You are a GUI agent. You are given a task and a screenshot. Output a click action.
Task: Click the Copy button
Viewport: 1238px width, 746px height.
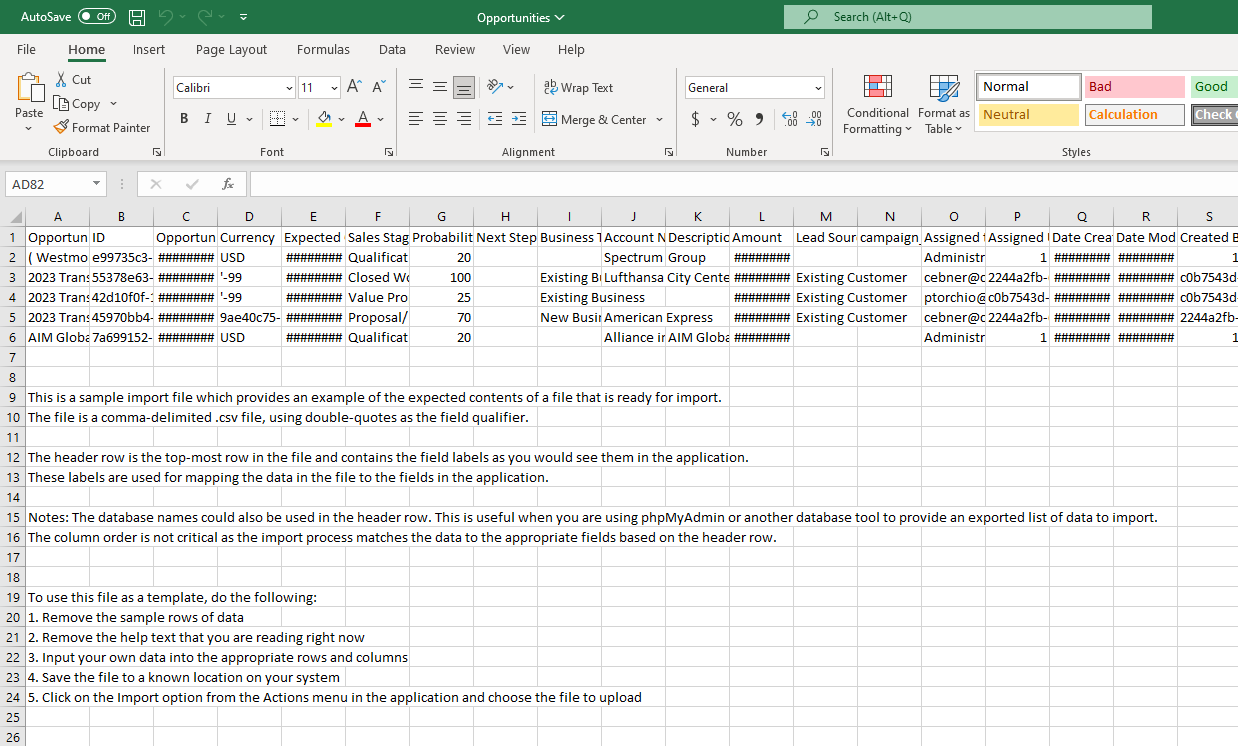[77, 103]
